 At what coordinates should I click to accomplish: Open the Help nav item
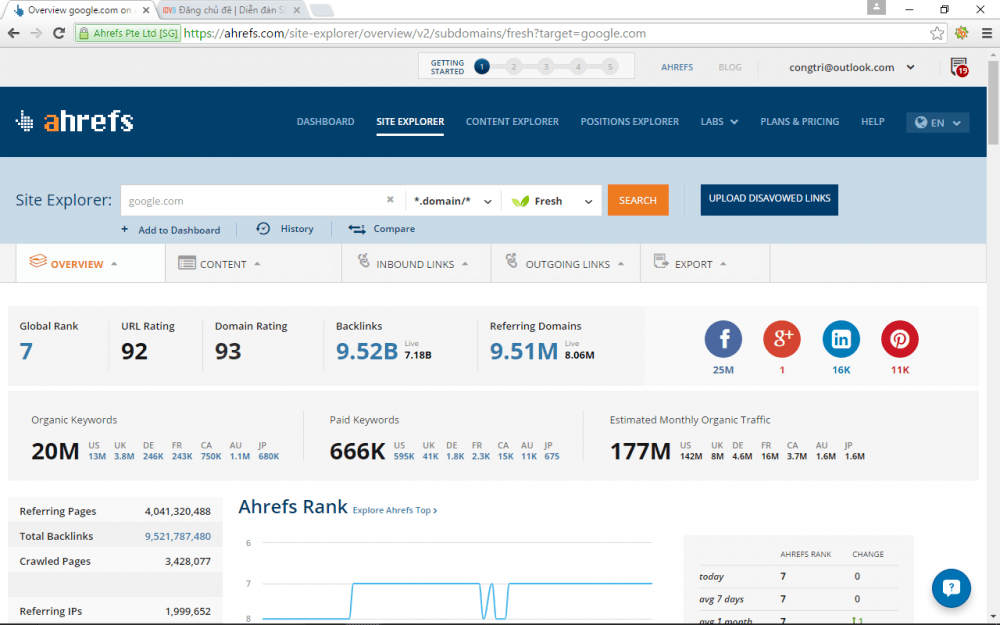(872, 121)
